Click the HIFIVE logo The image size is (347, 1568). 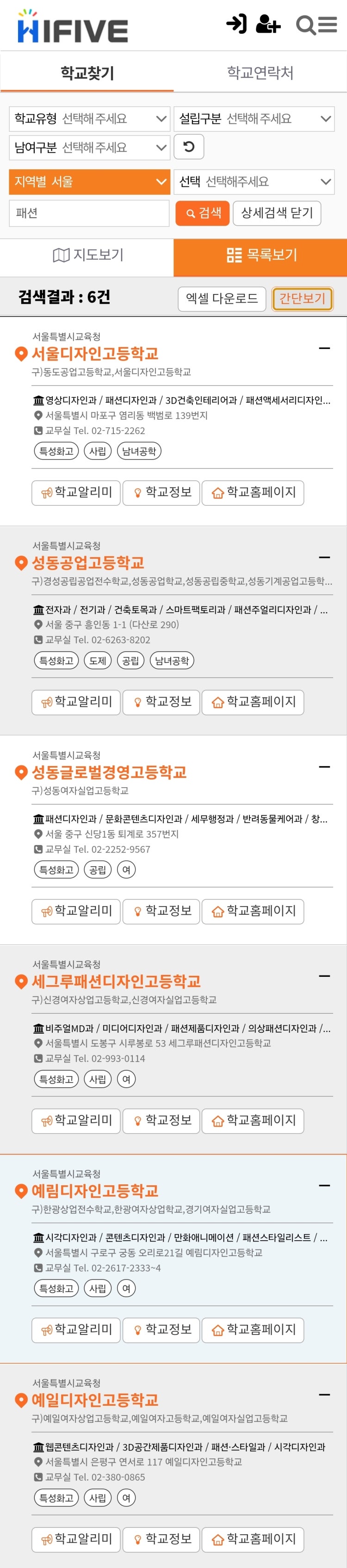[x=73, y=27]
